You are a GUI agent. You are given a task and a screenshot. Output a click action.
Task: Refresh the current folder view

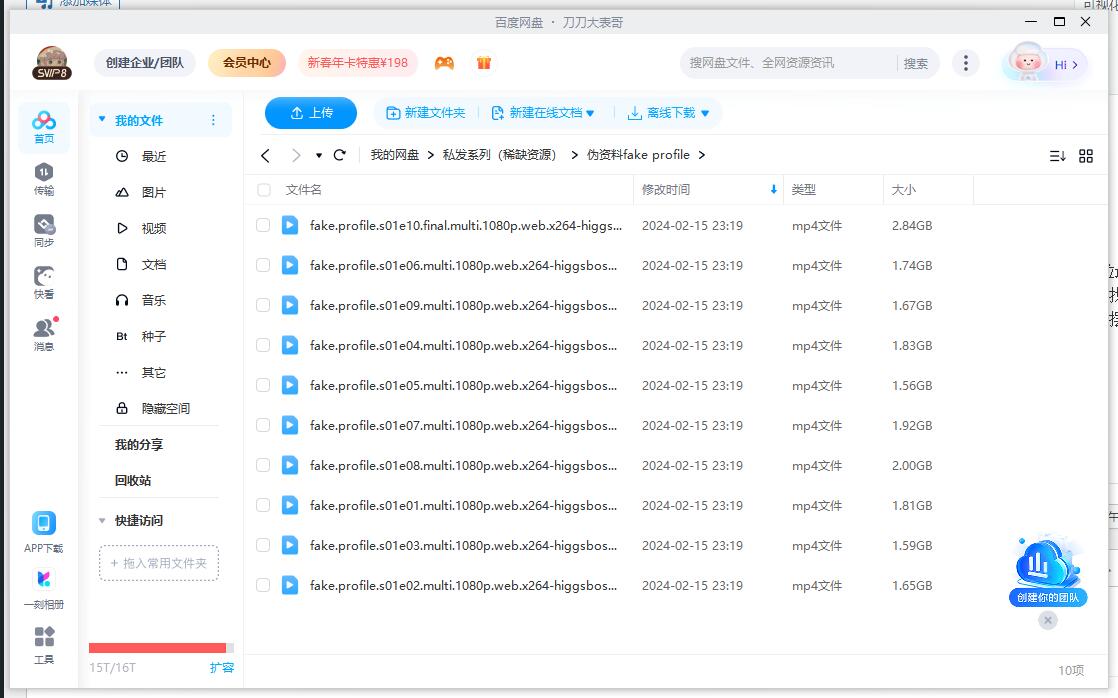(339, 155)
